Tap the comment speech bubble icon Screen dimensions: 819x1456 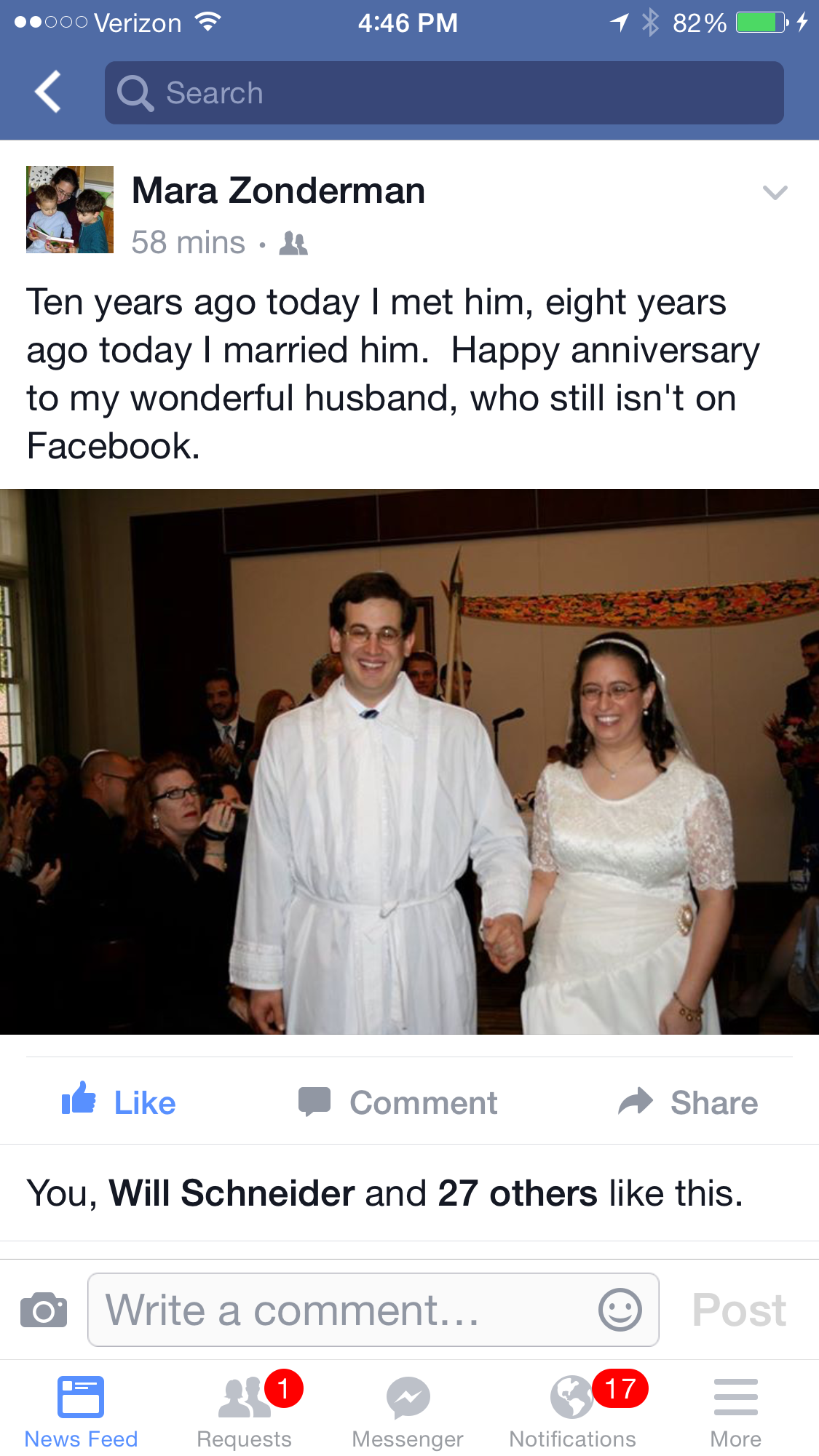click(x=314, y=1102)
